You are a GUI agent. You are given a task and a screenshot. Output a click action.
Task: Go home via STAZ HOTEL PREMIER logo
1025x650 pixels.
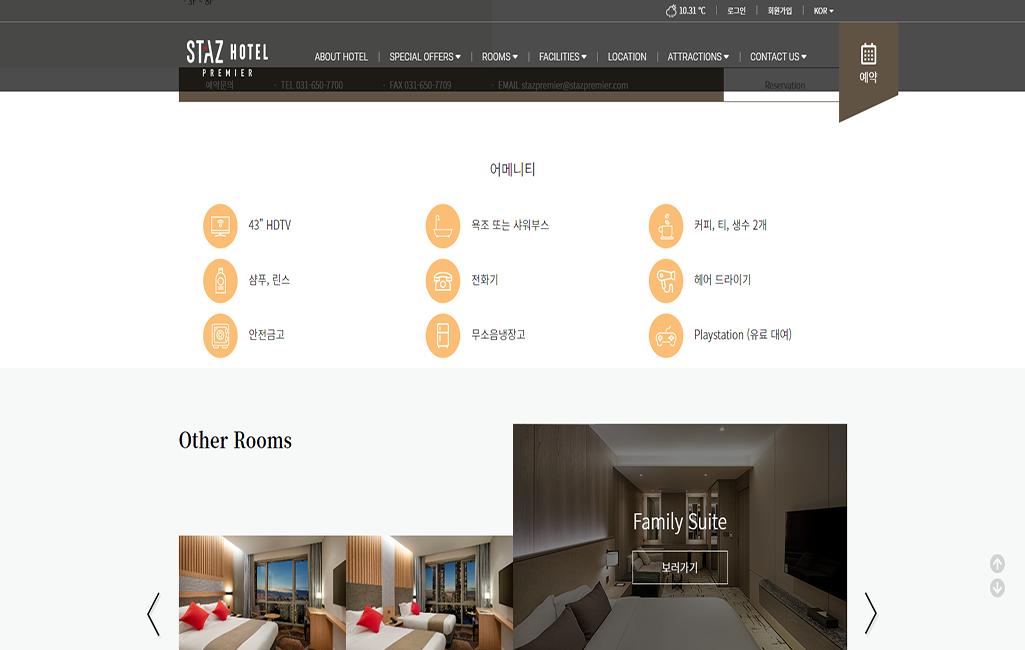[227, 58]
